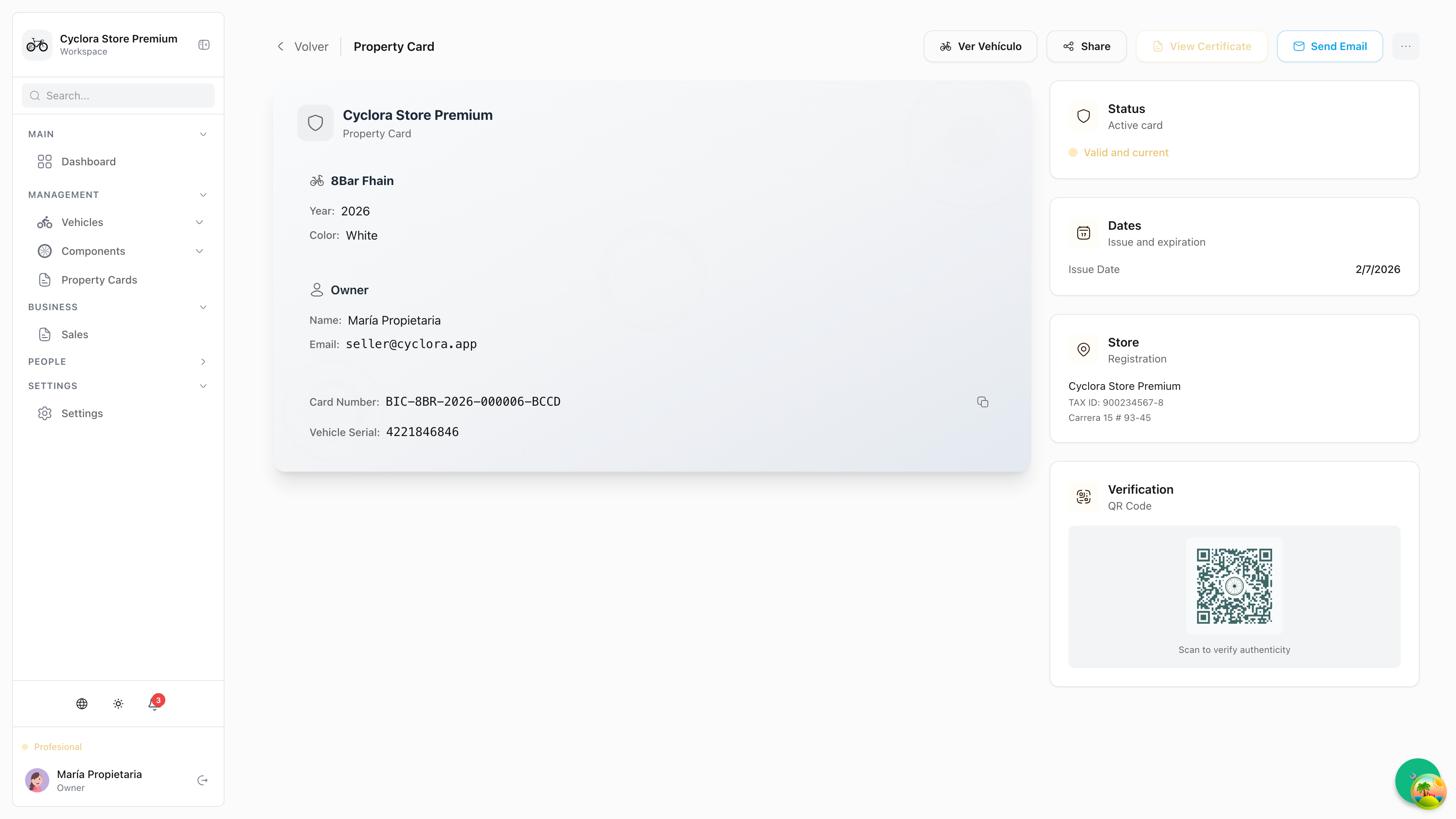Click the QR code image

pos(1234,585)
